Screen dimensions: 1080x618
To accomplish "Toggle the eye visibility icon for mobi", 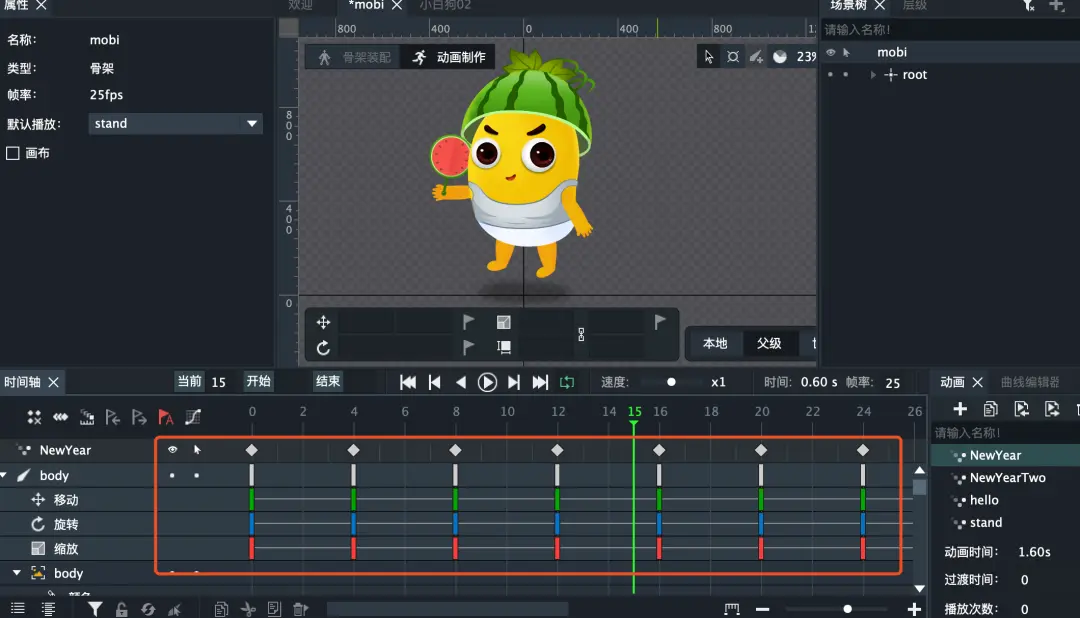I will tap(831, 52).
